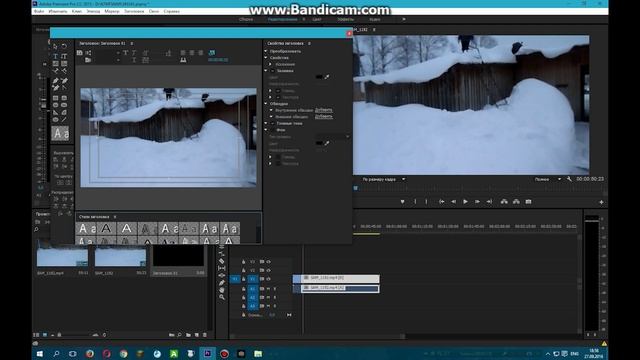Collapse the Свойства section
640x360 pixels.
click(x=266, y=58)
